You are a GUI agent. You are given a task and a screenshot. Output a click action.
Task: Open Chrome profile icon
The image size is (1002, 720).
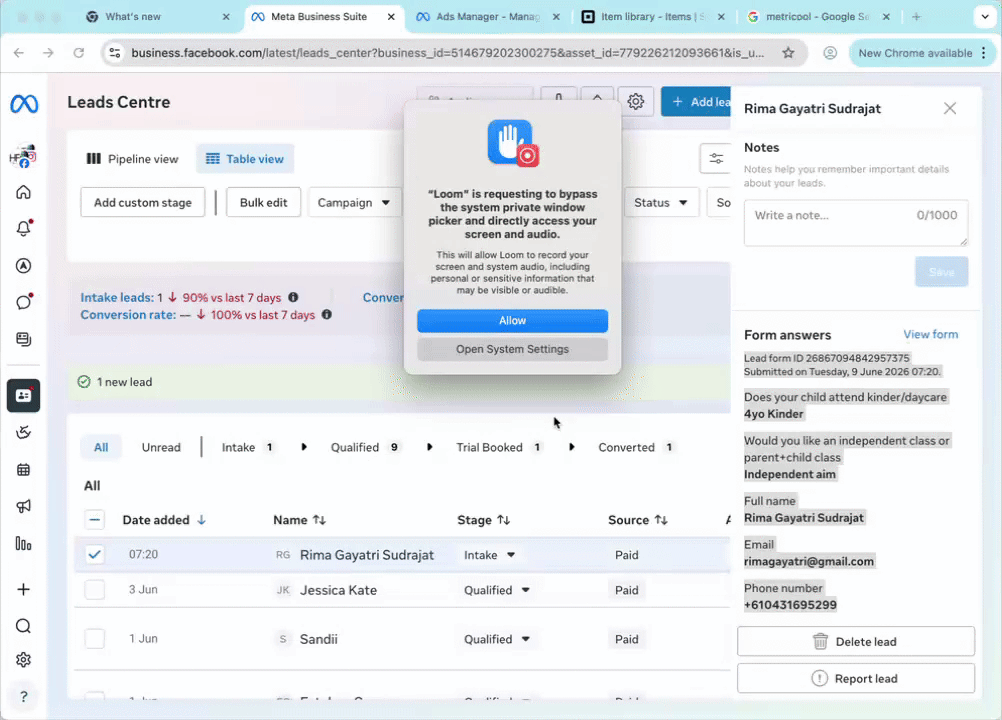[x=829, y=53]
